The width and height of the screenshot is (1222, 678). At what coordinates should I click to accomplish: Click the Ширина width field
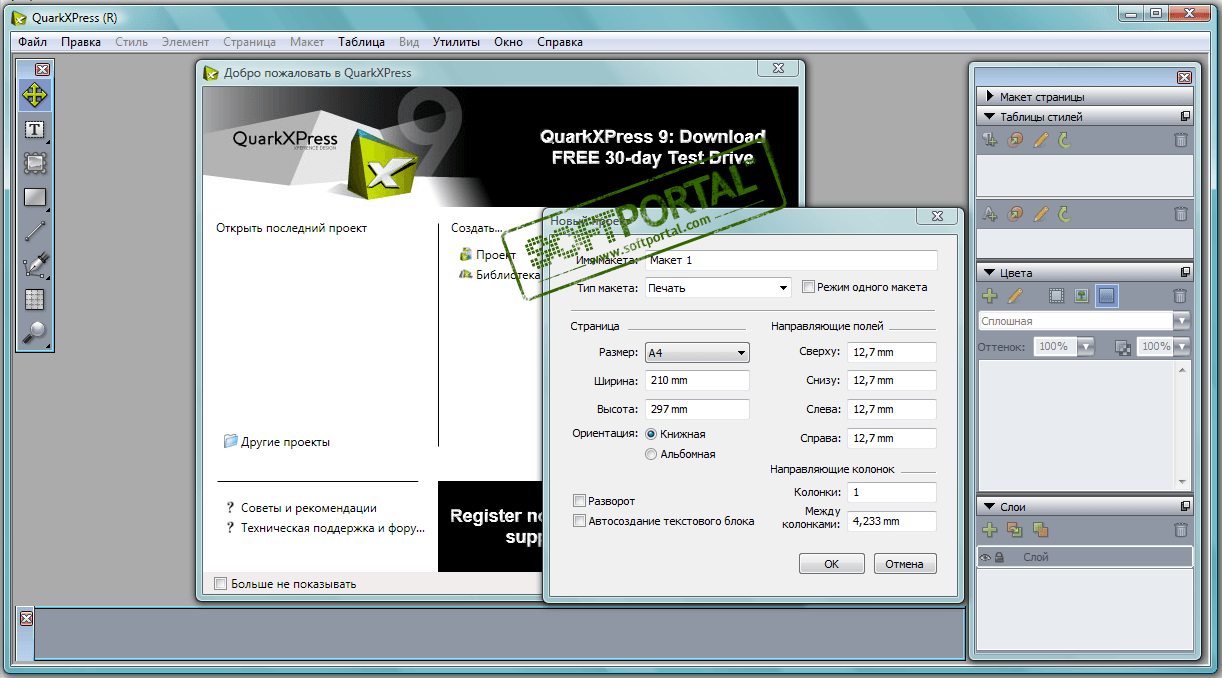coord(698,380)
